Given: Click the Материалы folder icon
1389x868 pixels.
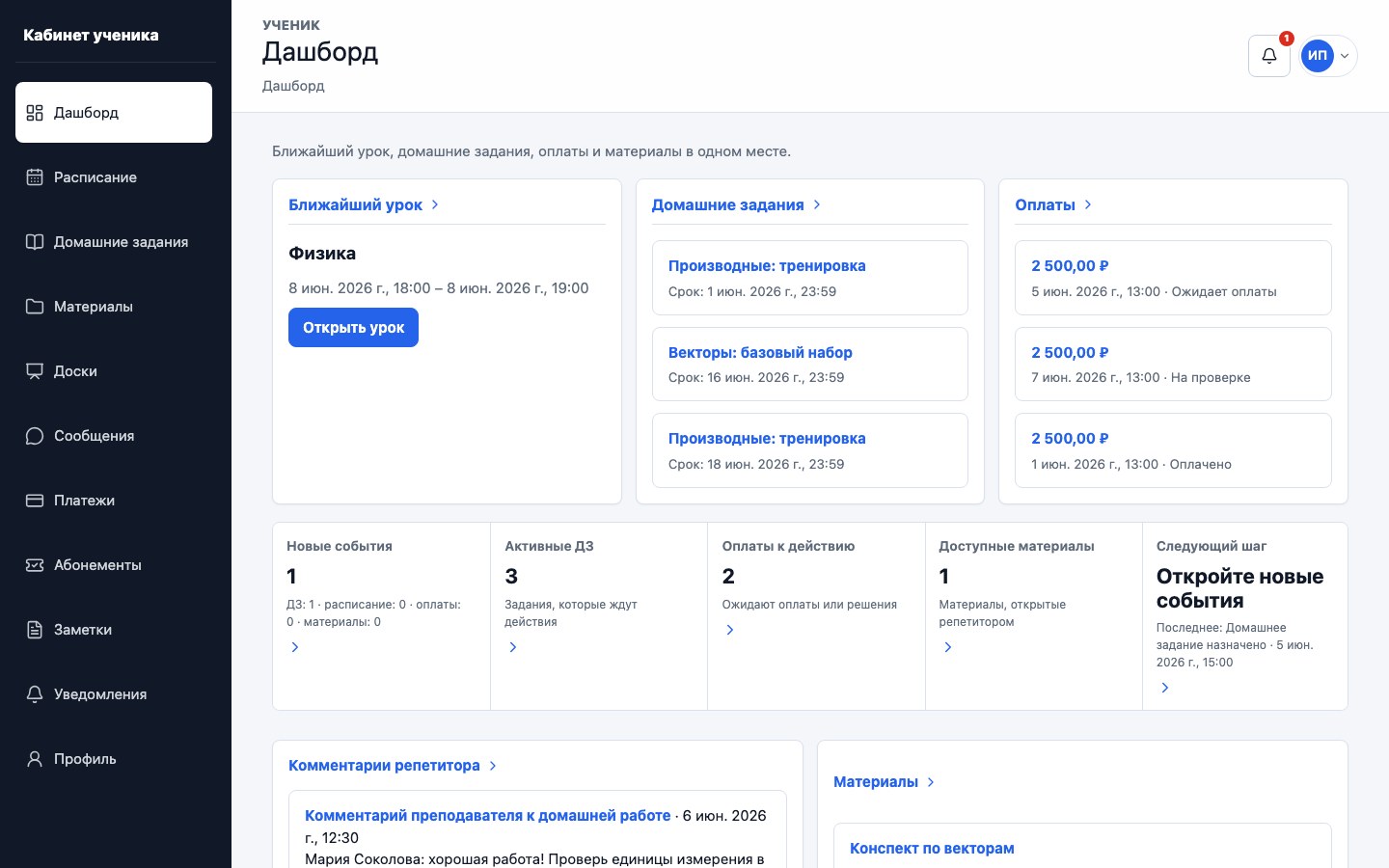Looking at the screenshot, I should [x=35, y=307].
